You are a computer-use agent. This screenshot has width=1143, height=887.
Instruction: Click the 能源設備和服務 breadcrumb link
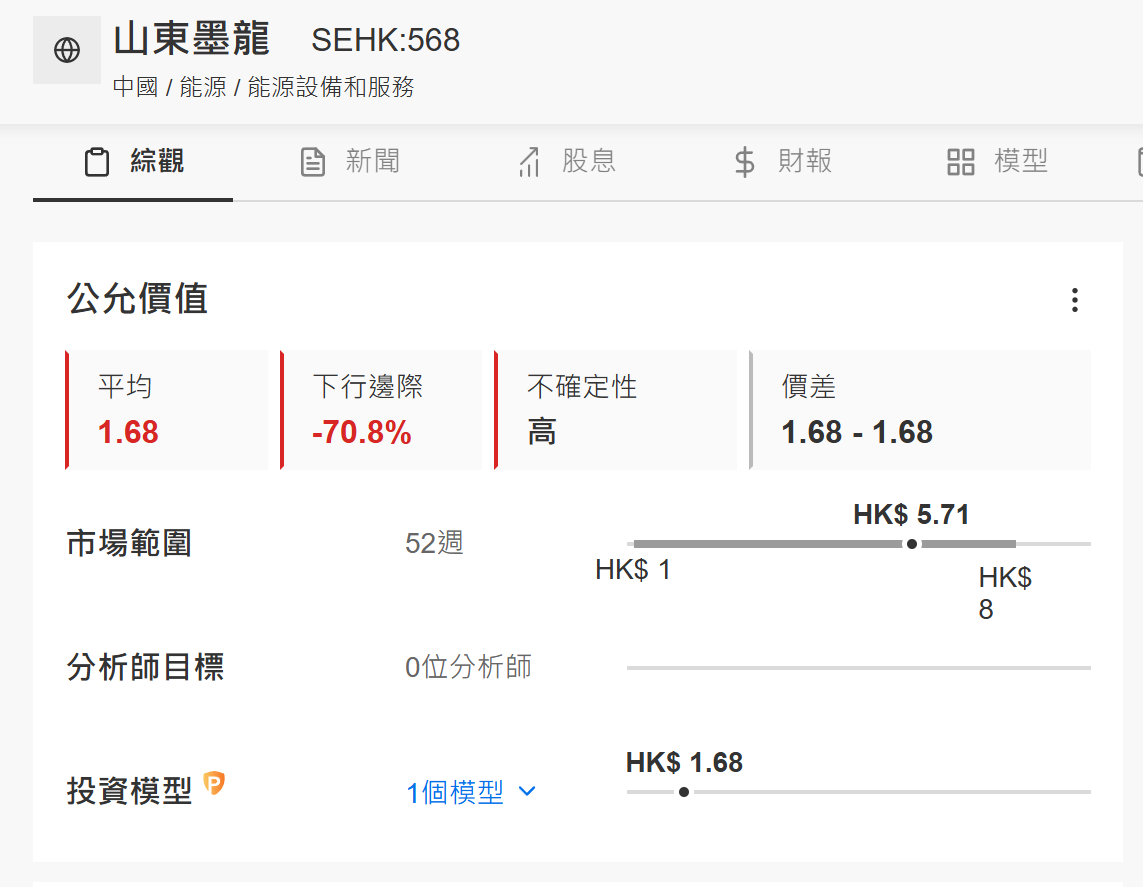pyautogui.click(x=331, y=87)
